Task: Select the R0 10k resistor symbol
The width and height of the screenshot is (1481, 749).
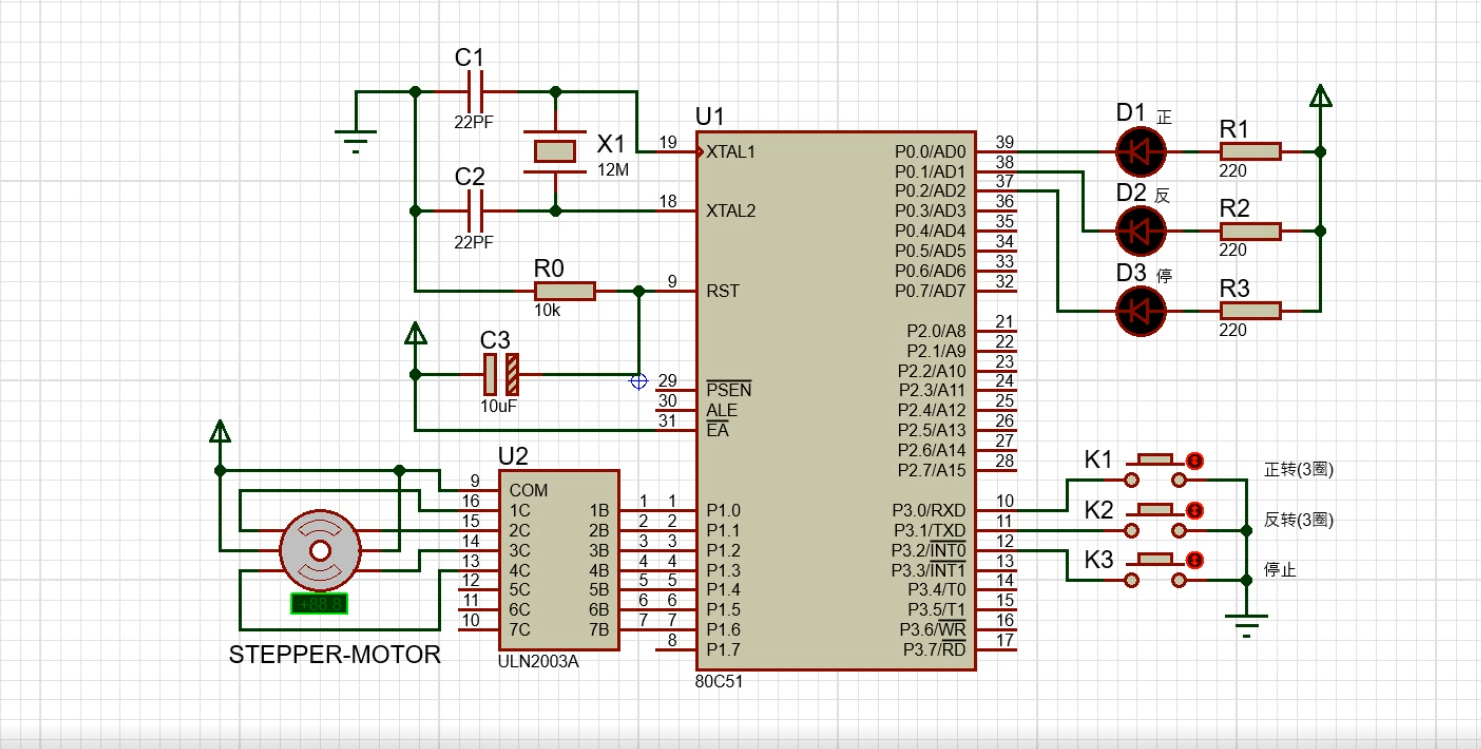Action: pos(565,291)
